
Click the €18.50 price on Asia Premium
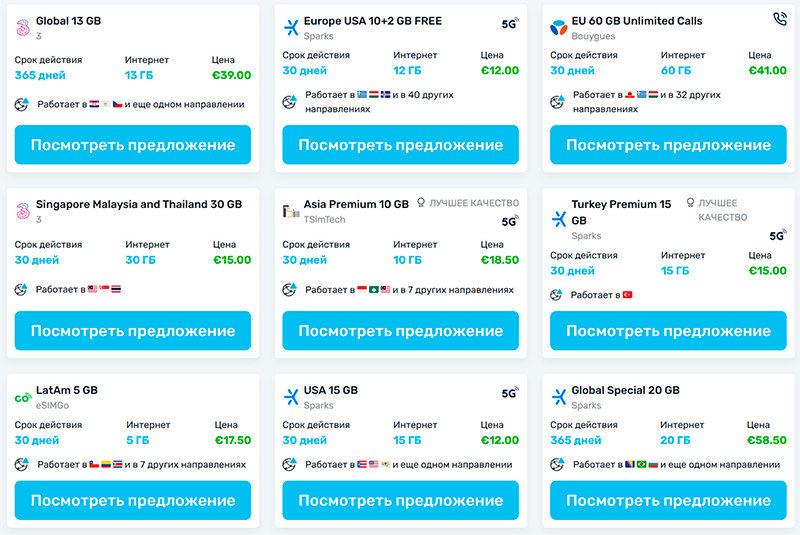499,260
